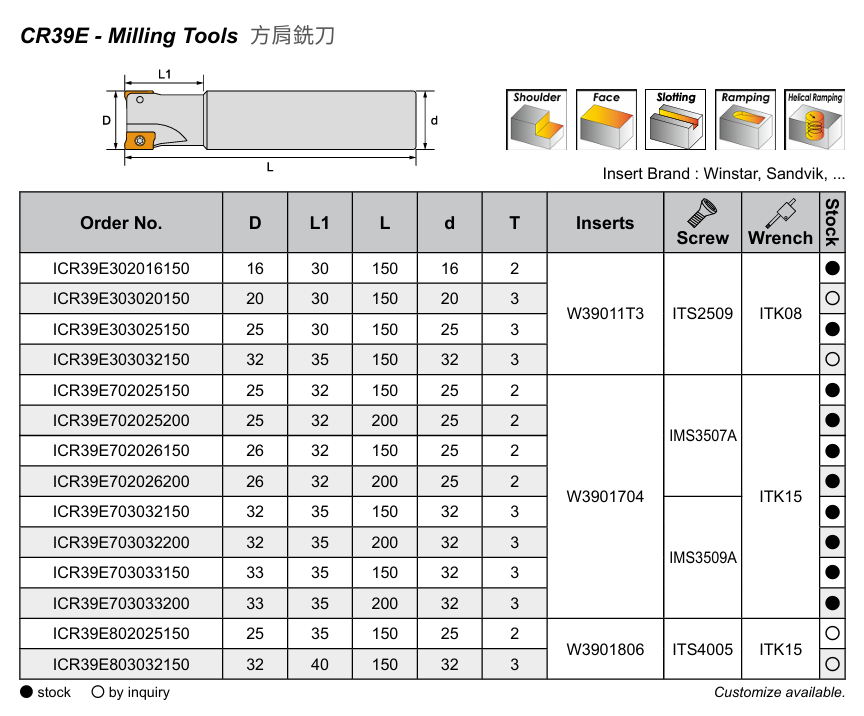This screenshot has width=864, height=716.
Task: Click screw code IMS3509A
Action: click(703, 557)
